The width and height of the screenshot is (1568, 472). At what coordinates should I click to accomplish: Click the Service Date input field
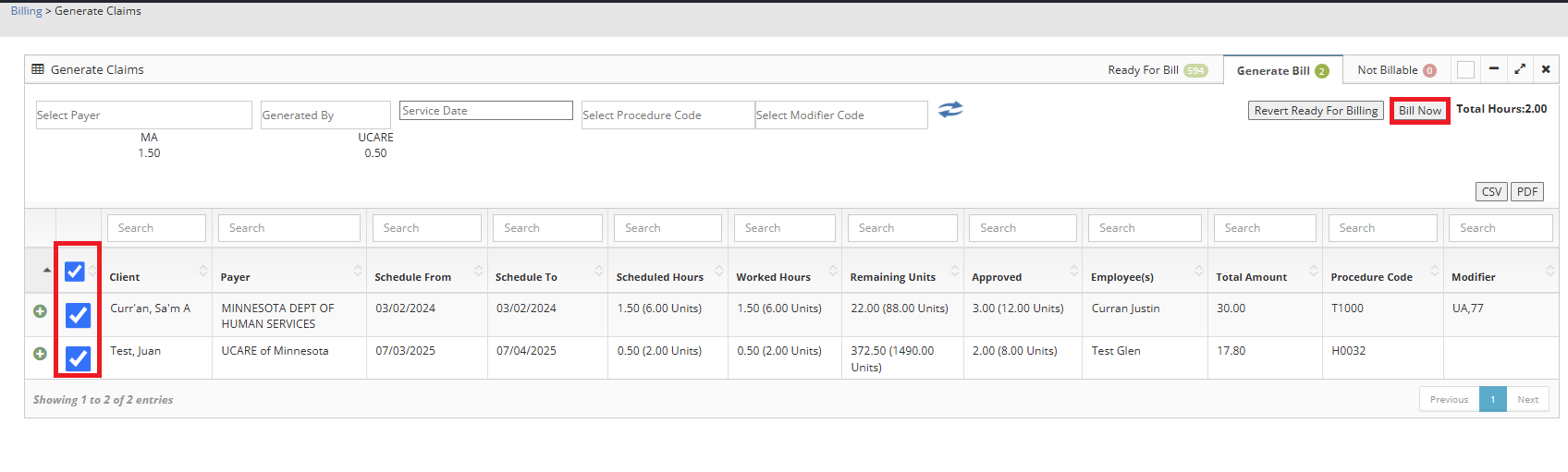pos(486,111)
